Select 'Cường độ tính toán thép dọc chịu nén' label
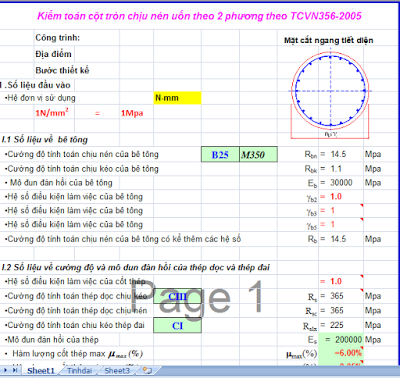Screen dimensions: 400x378 76,311
